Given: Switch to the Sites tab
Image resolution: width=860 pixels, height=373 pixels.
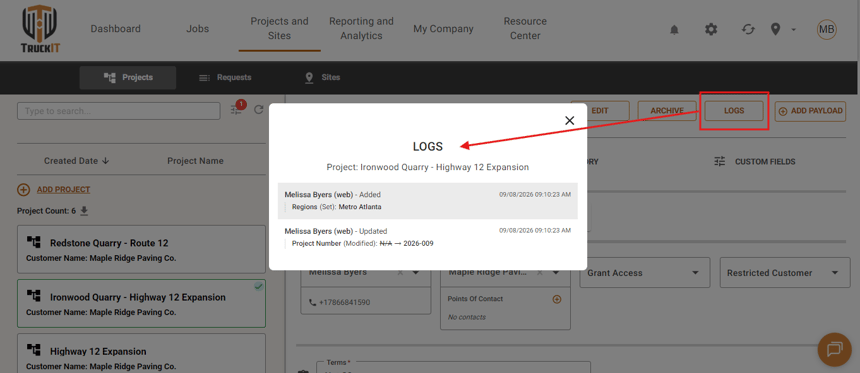Looking at the screenshot, I should click(322, 77).
